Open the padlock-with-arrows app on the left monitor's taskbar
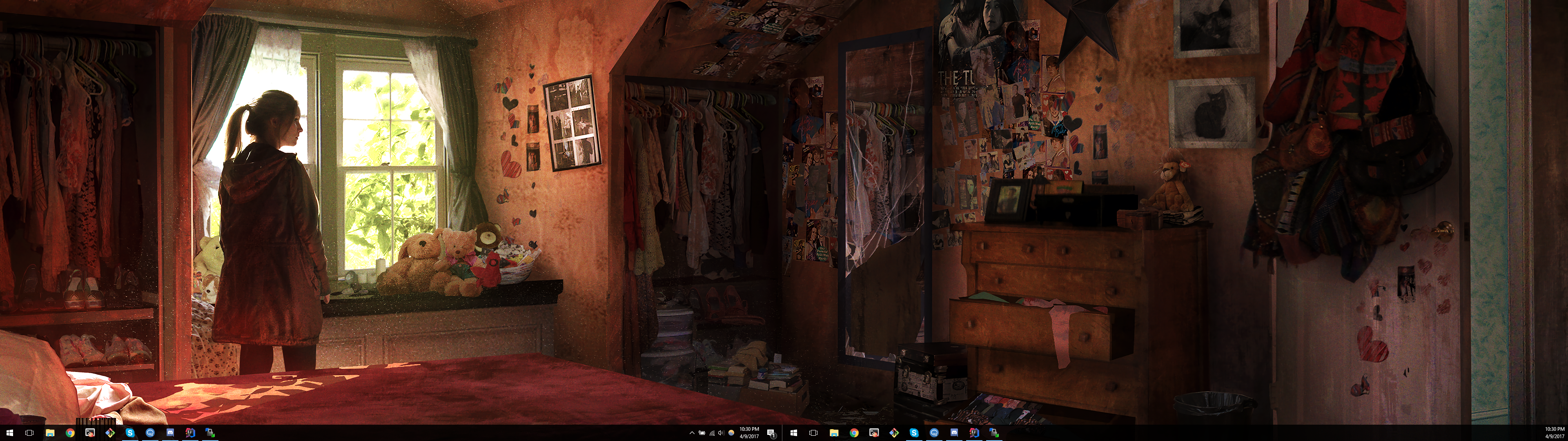This screenshot has width=1568, height=441. coord(211,433)
